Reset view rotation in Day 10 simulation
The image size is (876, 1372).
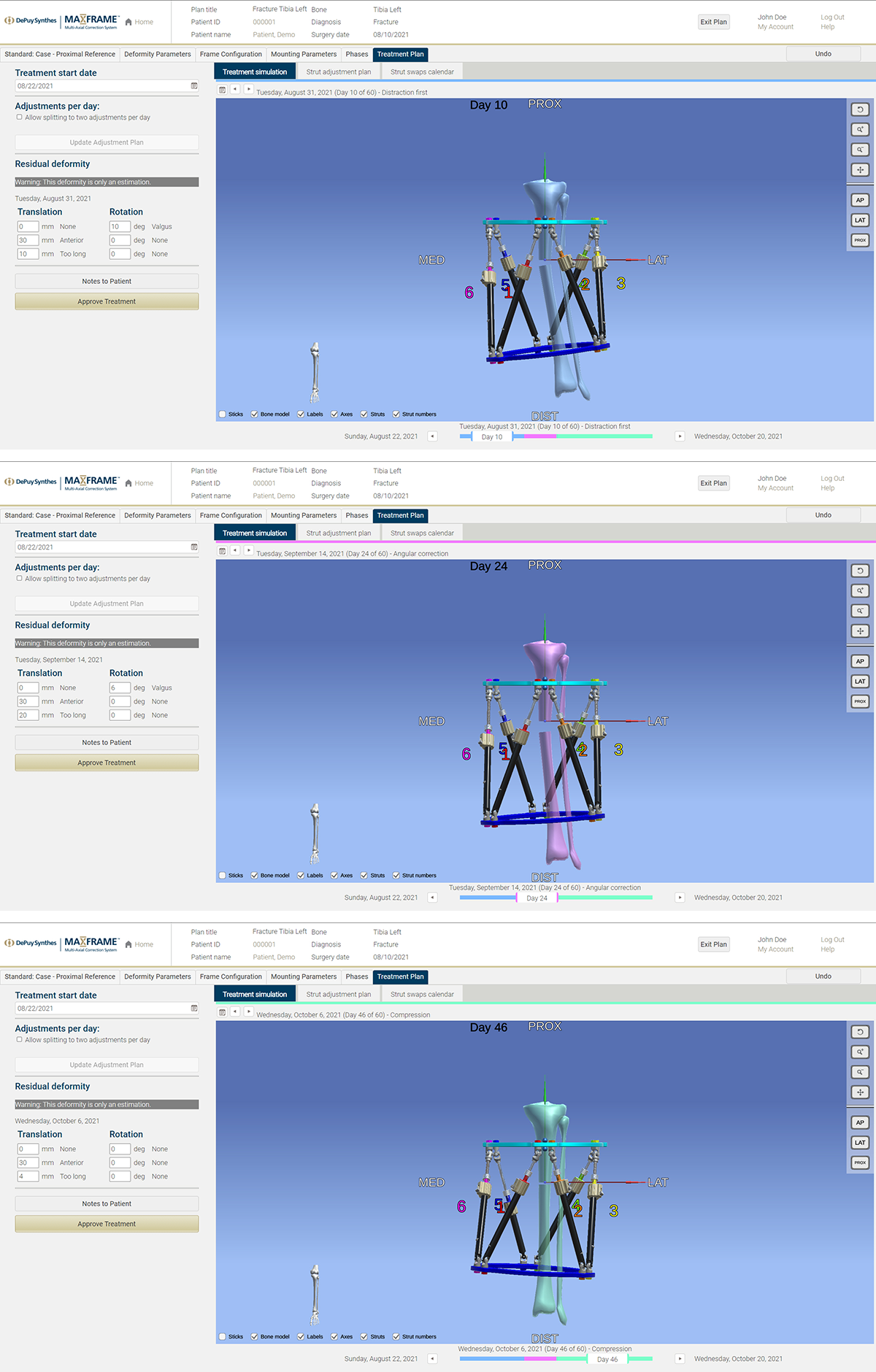pos(860,109)
